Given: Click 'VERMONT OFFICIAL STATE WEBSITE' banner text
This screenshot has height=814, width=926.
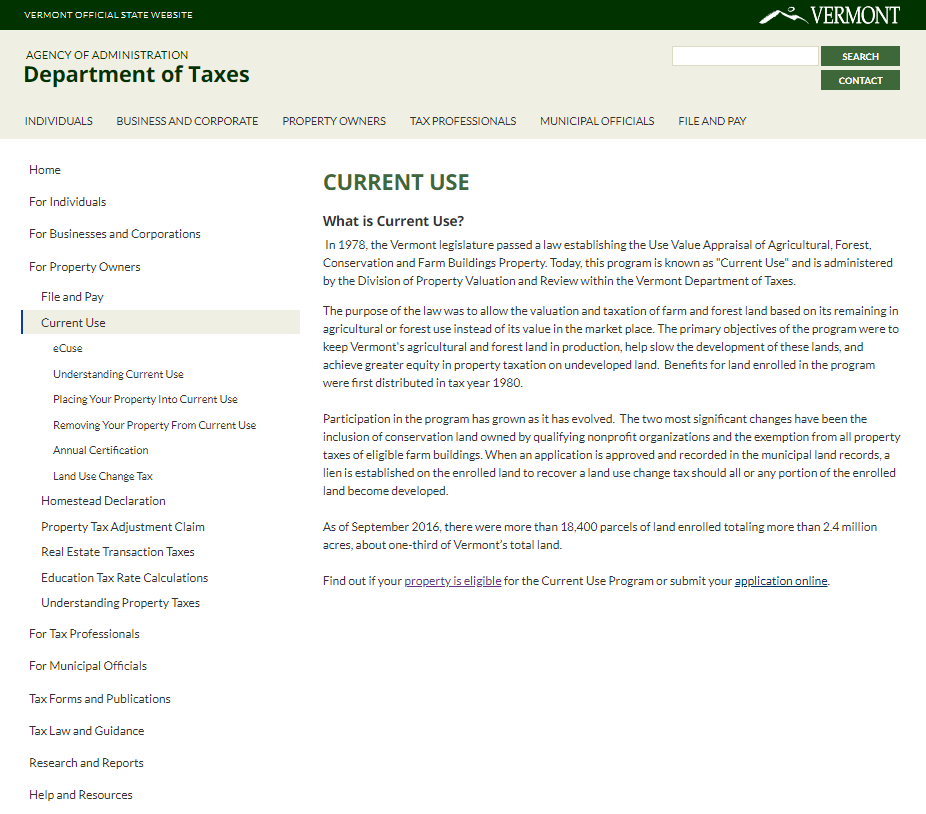Looking at the screenshot, I should point(108,15).
